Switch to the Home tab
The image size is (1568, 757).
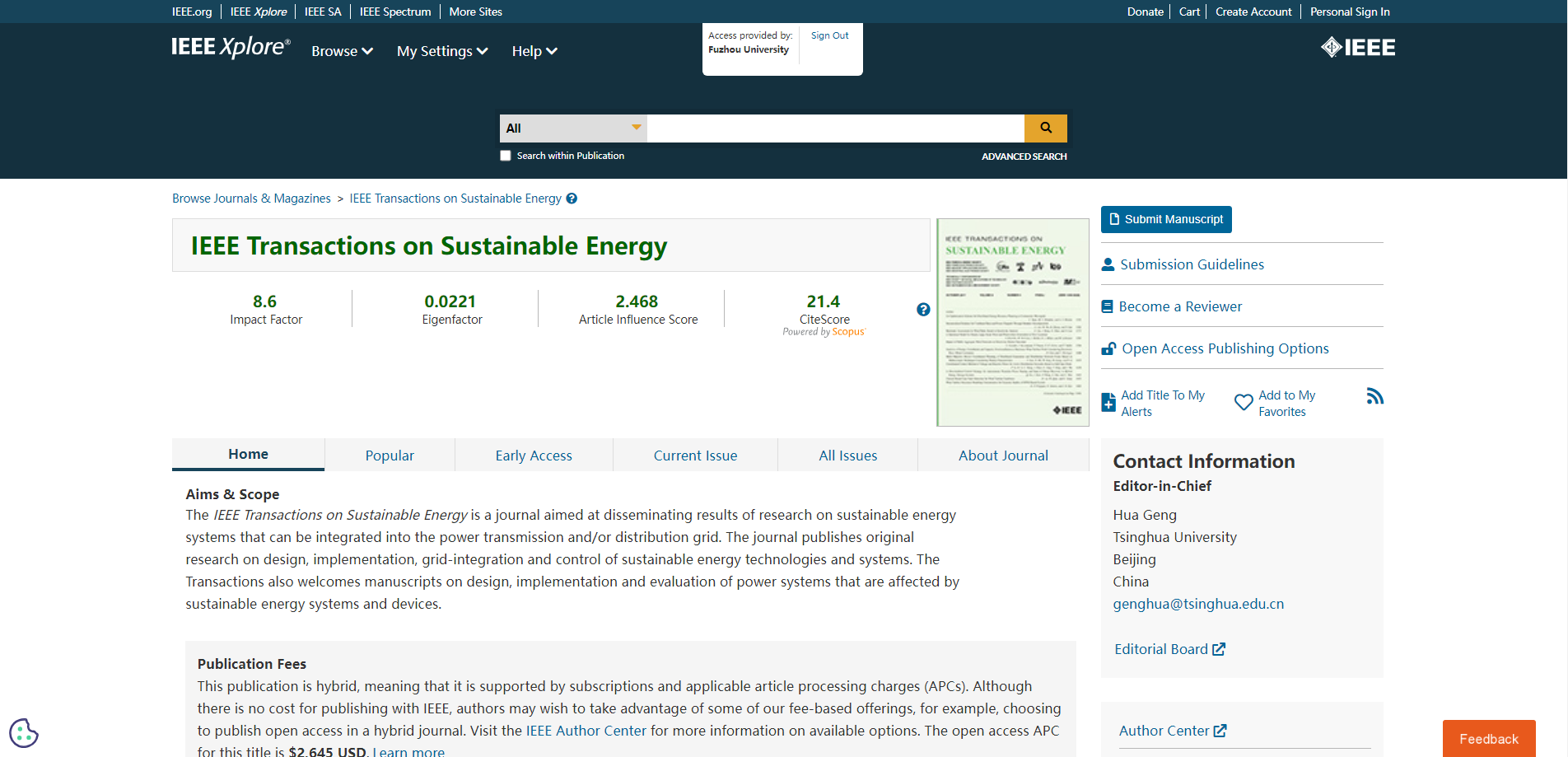click(249, 454)
